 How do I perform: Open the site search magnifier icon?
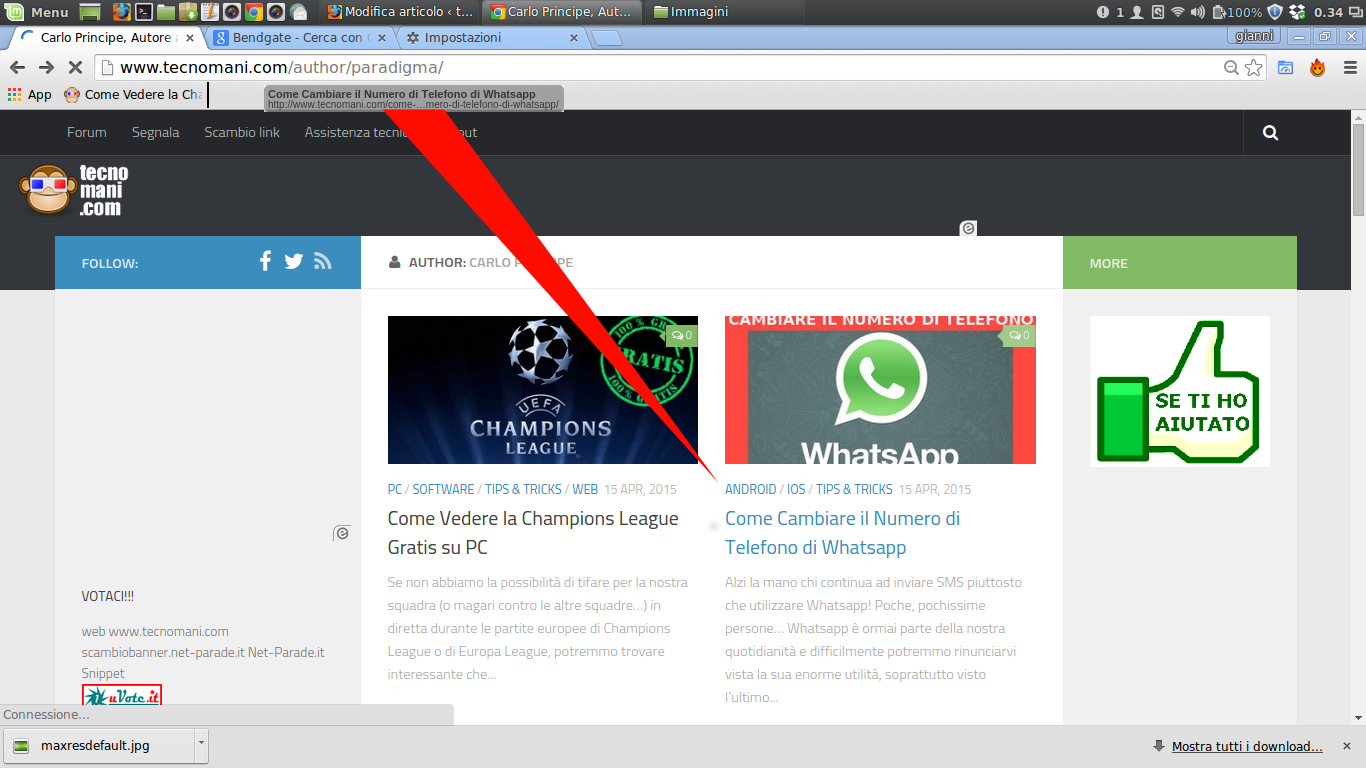[1270, 132]
